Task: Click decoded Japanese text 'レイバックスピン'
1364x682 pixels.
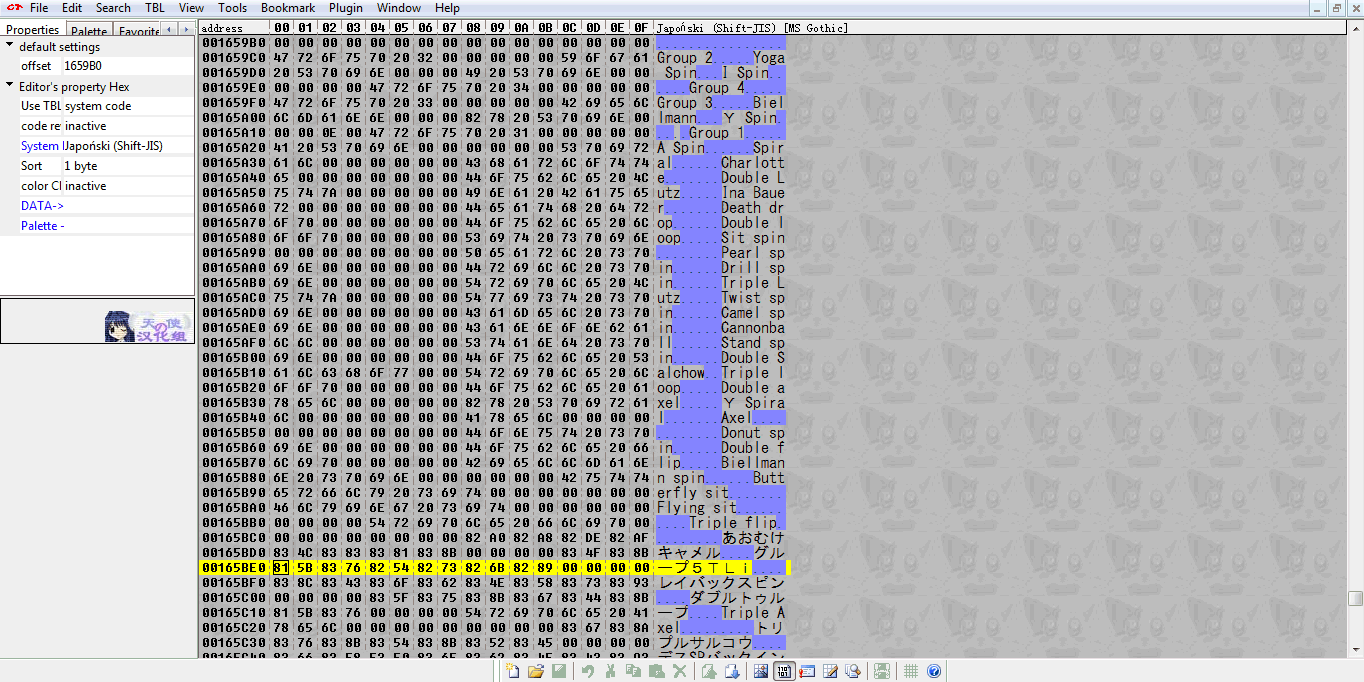Action: point(721,583)
